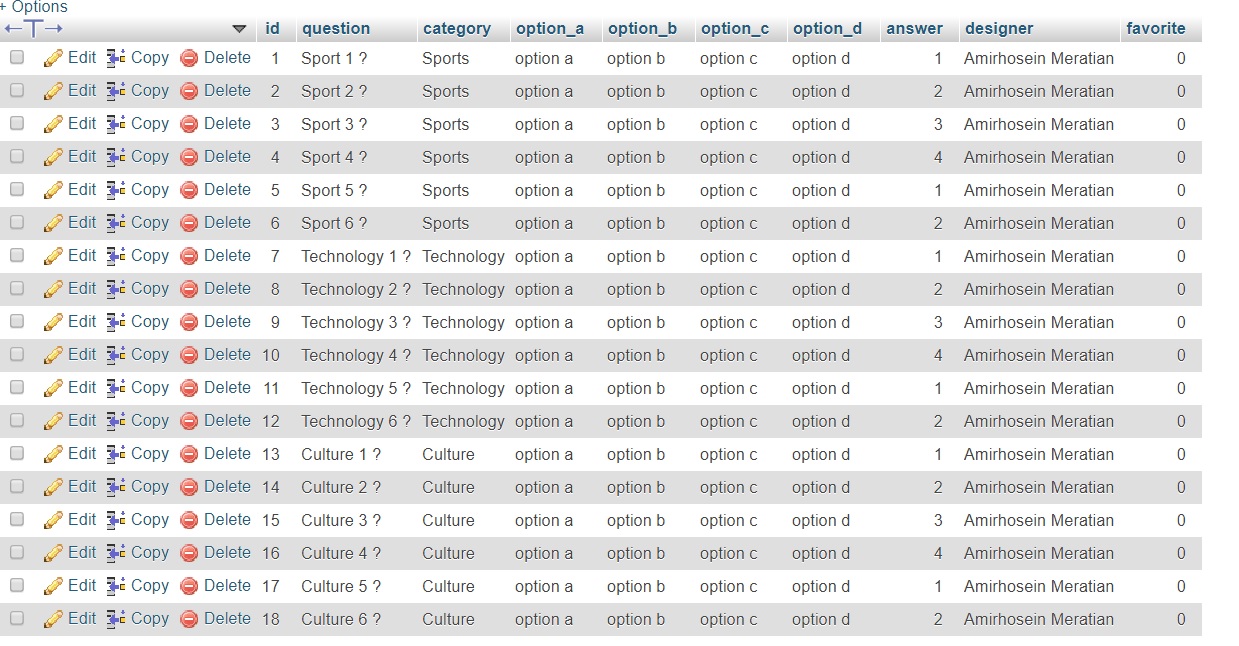Click the Copy icon for Sport 3 row

click(x=116, y=124)
